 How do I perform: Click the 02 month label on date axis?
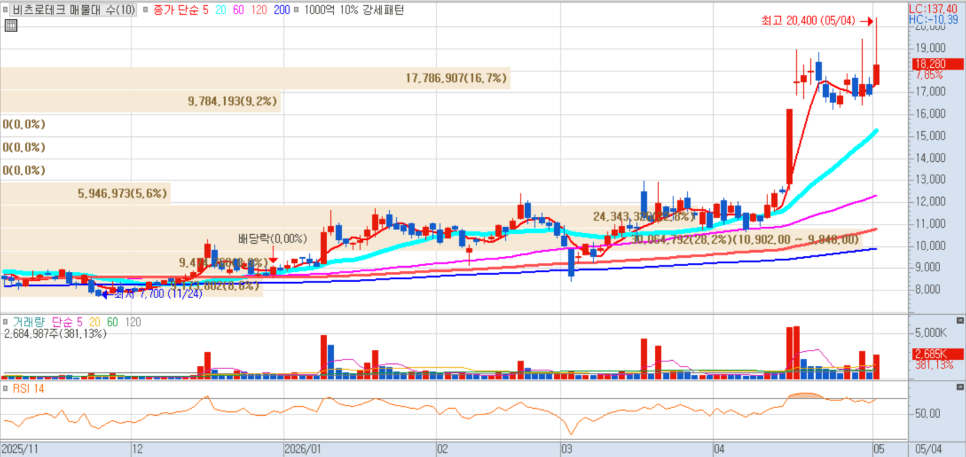442,449
